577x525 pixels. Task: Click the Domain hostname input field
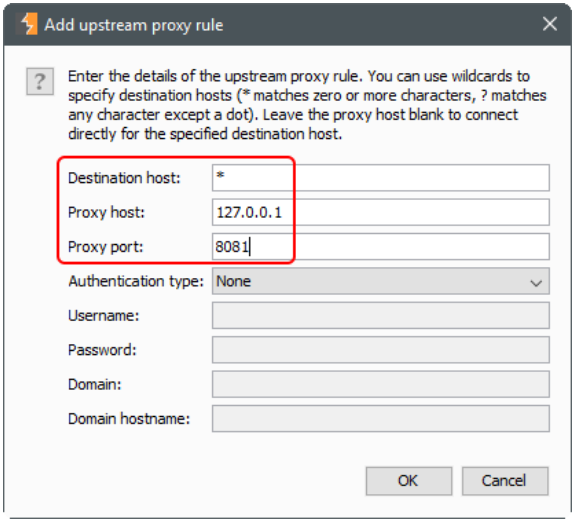[380, 419]
